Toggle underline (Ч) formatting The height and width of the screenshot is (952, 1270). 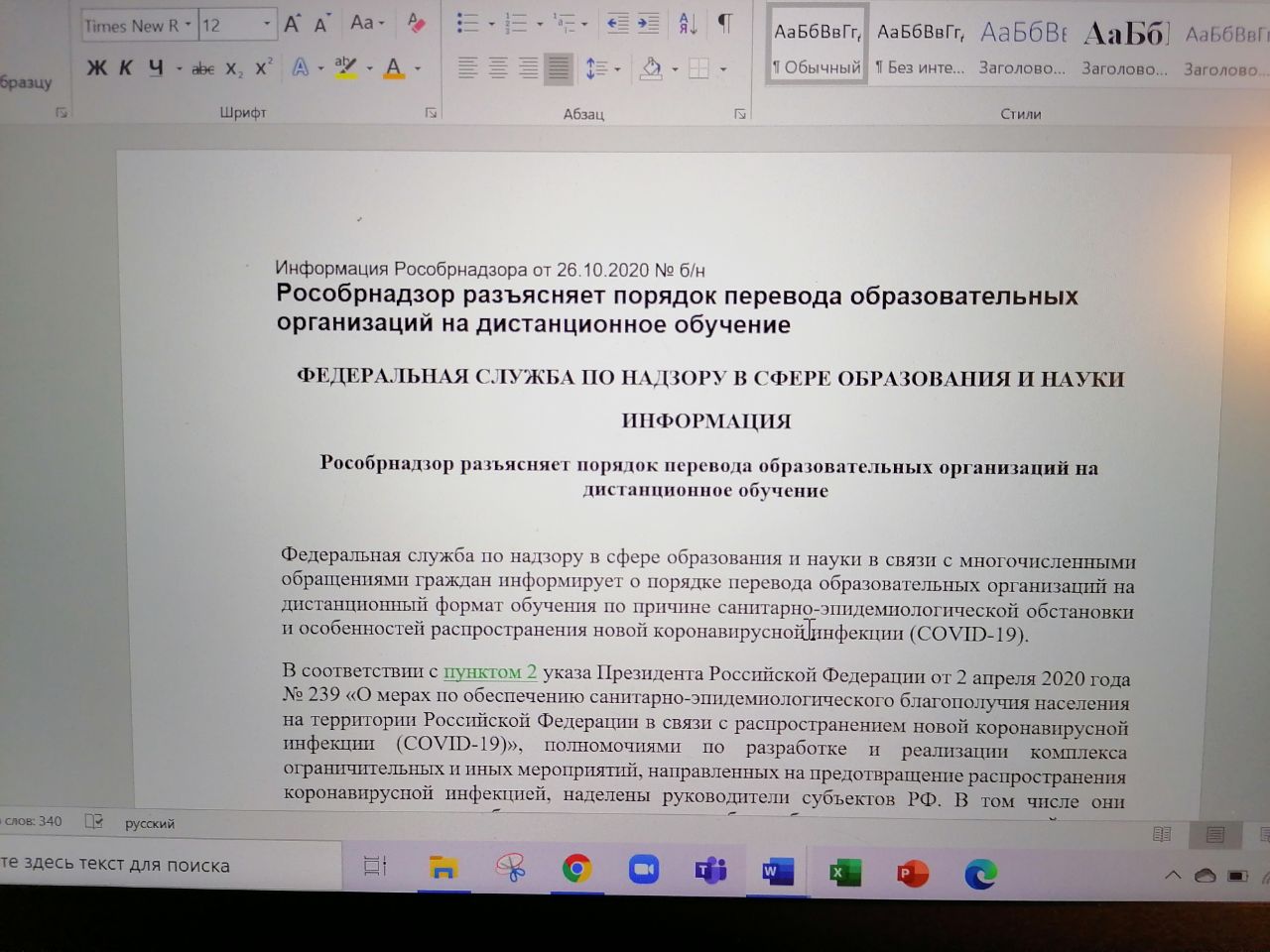pos(156,68)
